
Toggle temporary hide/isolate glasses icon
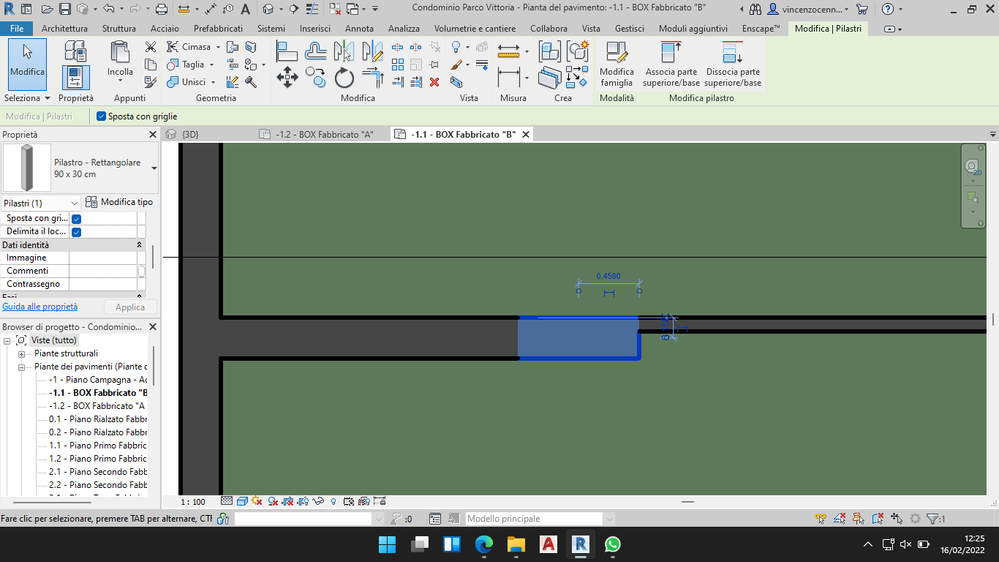click(319, 501)
